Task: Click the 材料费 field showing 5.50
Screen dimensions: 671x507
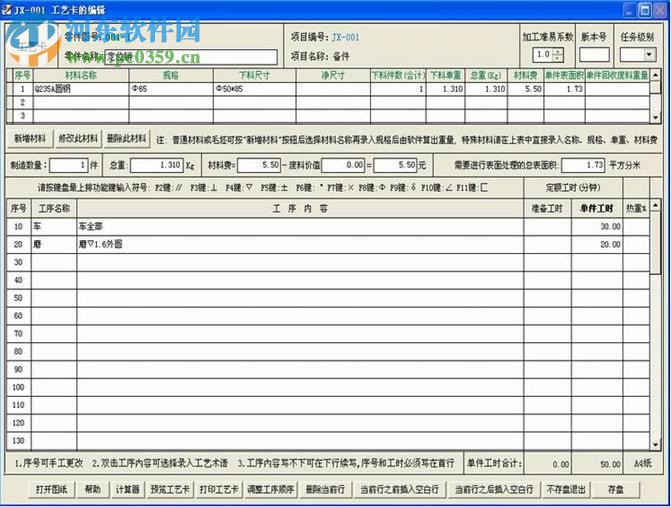Action: click(x=259, y=165)
